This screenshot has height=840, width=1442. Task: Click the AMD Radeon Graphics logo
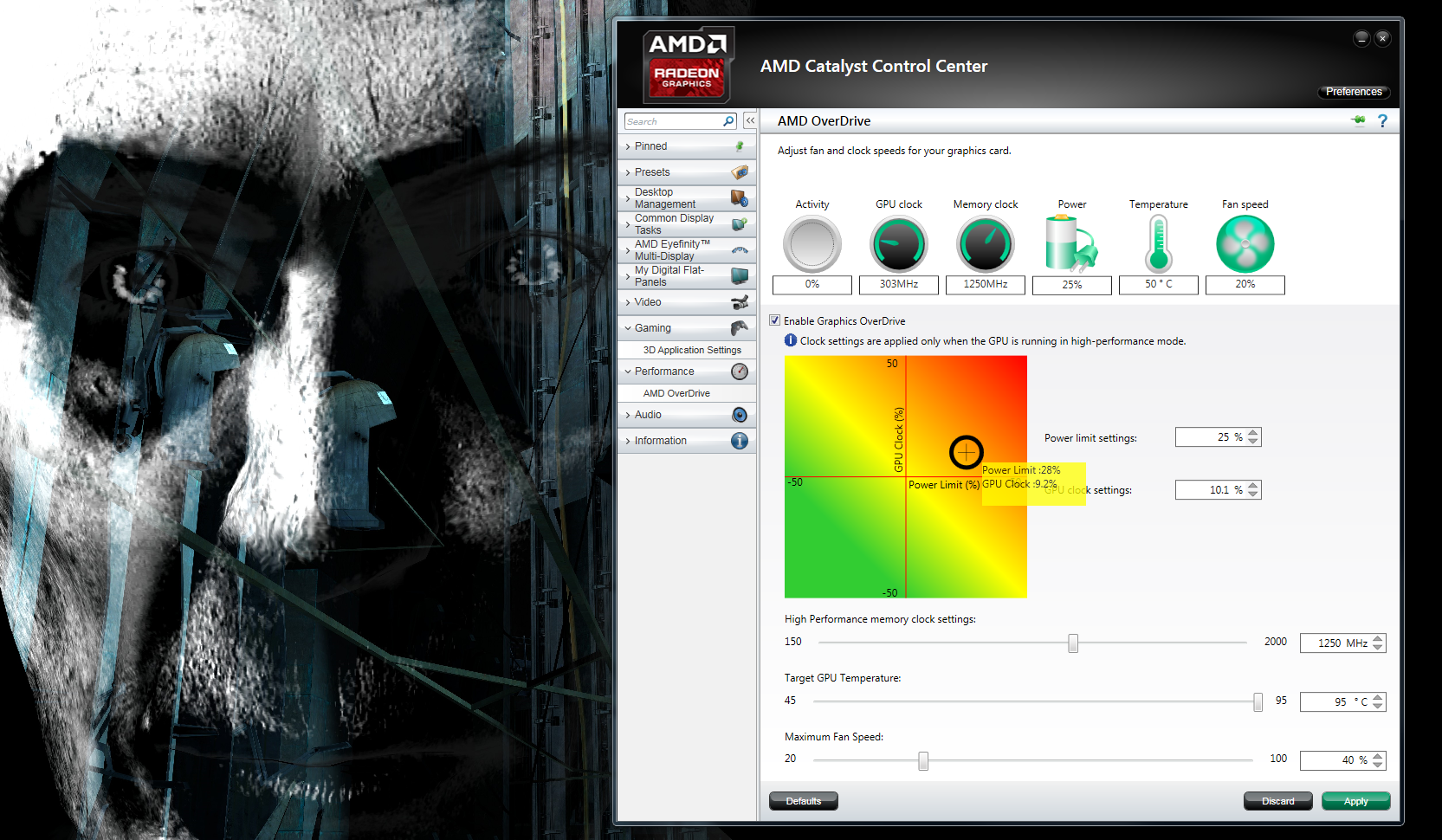coord(688,66)
